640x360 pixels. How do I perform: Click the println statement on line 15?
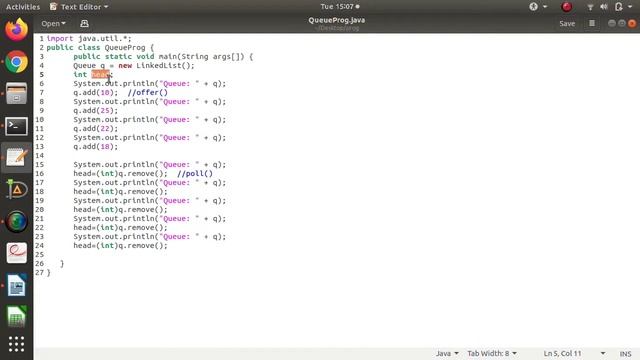click(x=149, y=164)
